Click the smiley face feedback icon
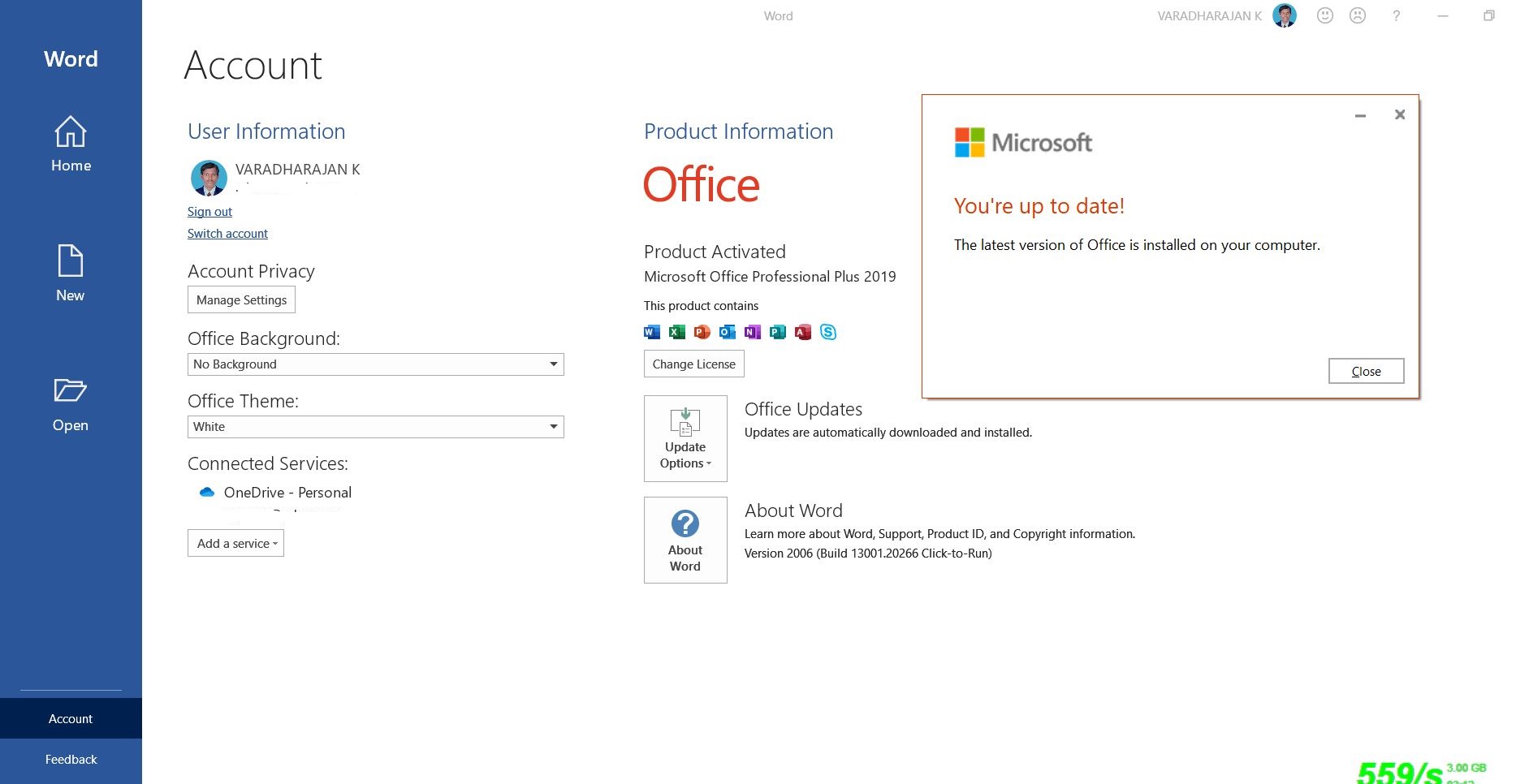 (1325, 15)
